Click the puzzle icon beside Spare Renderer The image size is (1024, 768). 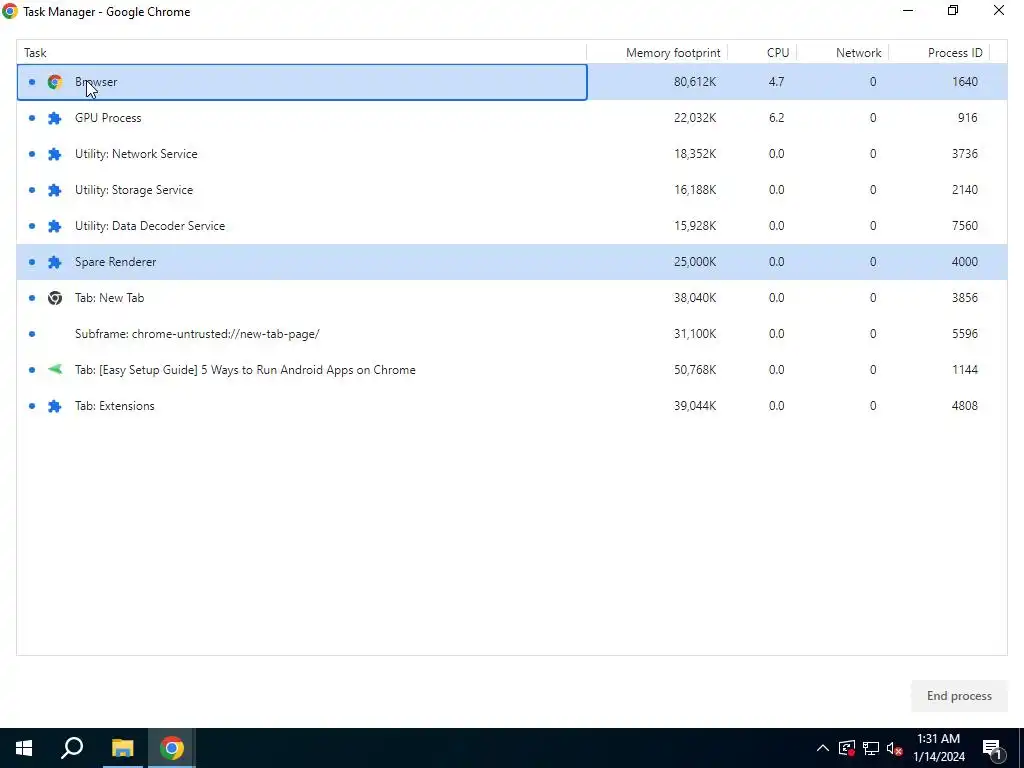tap(55, 262)
